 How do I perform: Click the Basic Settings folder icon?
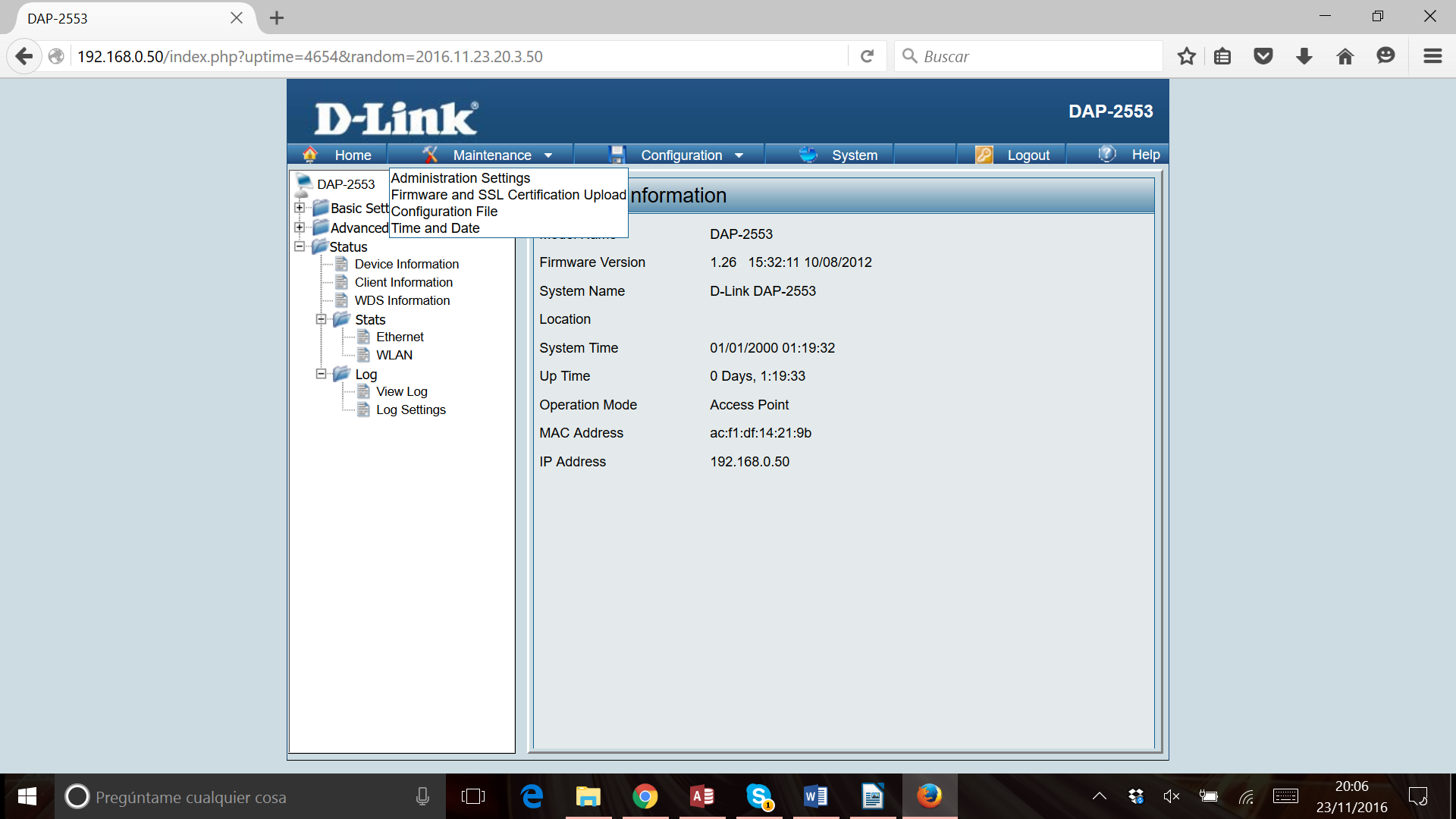click(321, 208)
